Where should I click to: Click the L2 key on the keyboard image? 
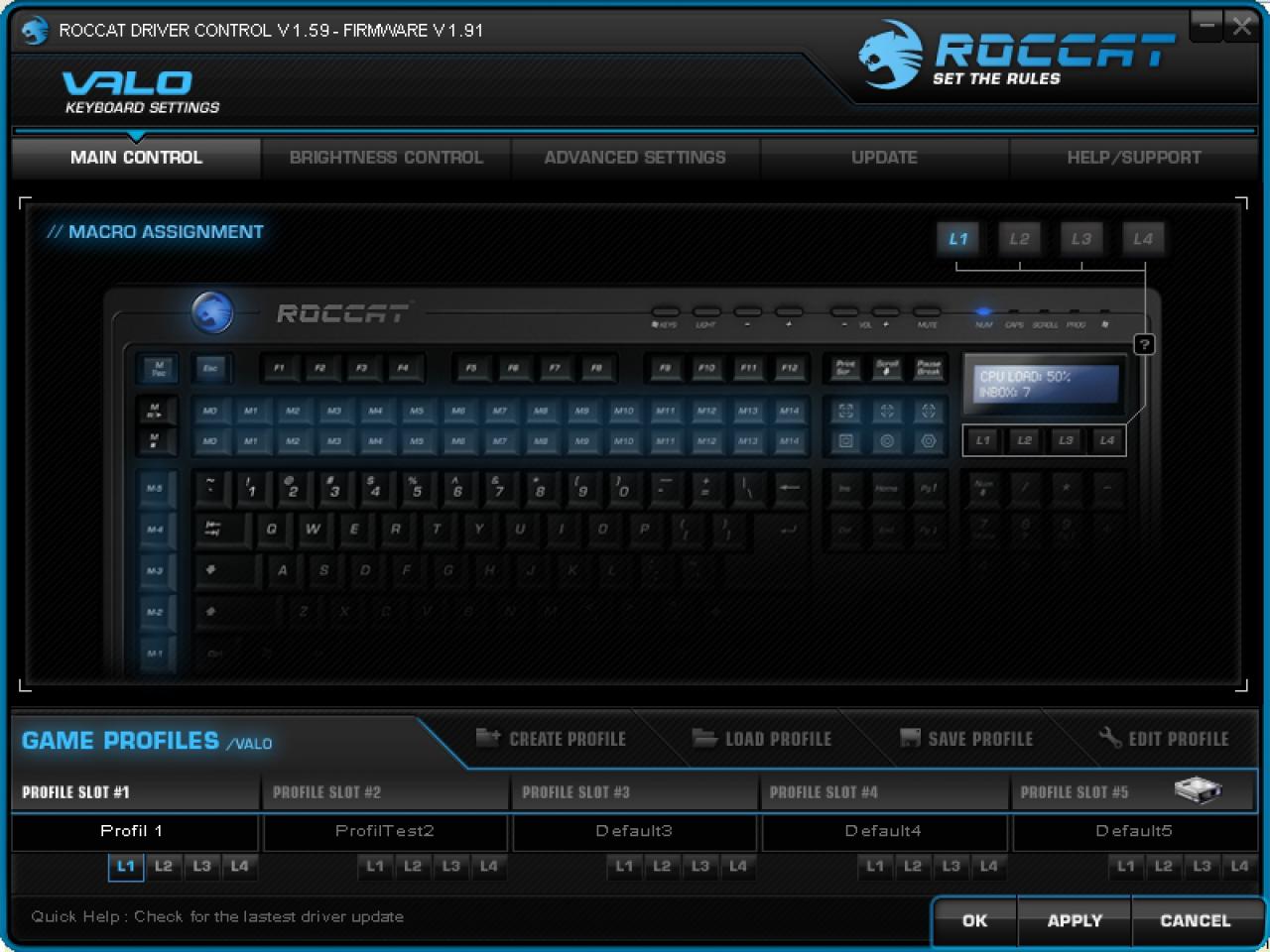pyautogui.click(x=1024, y=440)
